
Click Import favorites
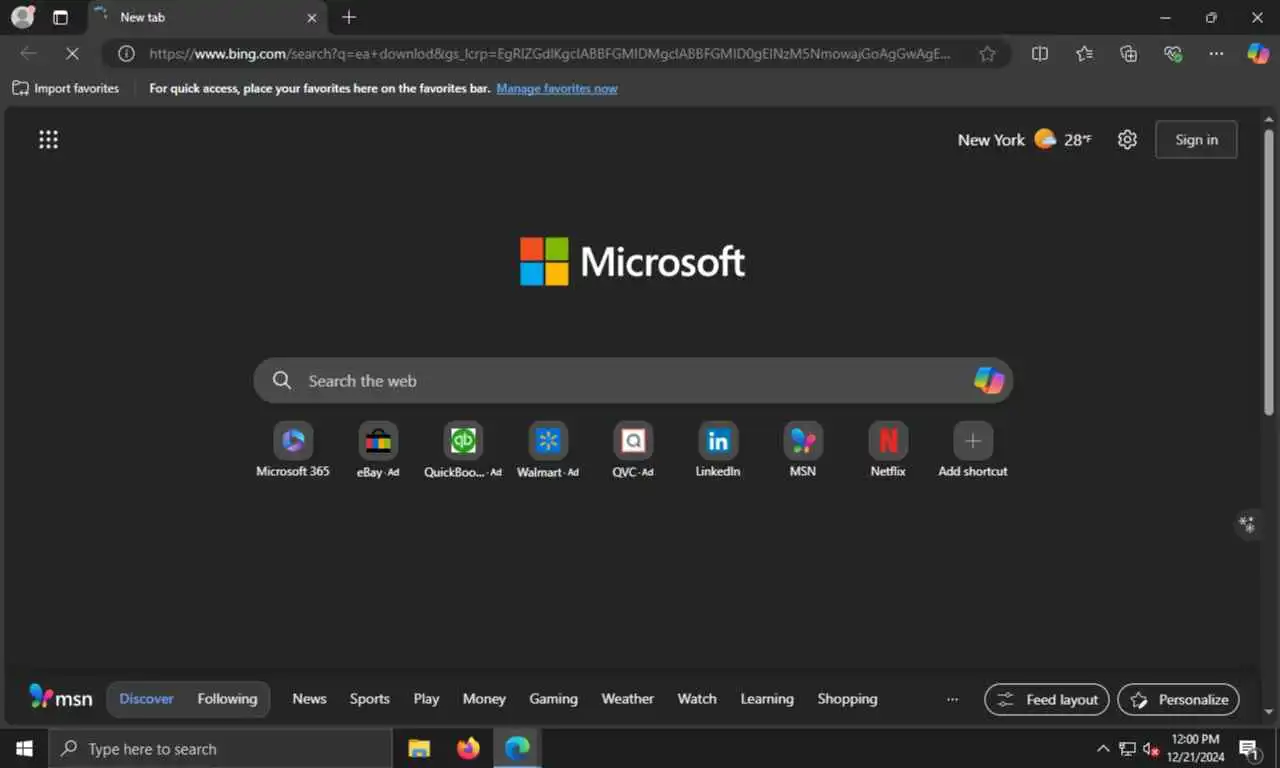click(65, 88)
